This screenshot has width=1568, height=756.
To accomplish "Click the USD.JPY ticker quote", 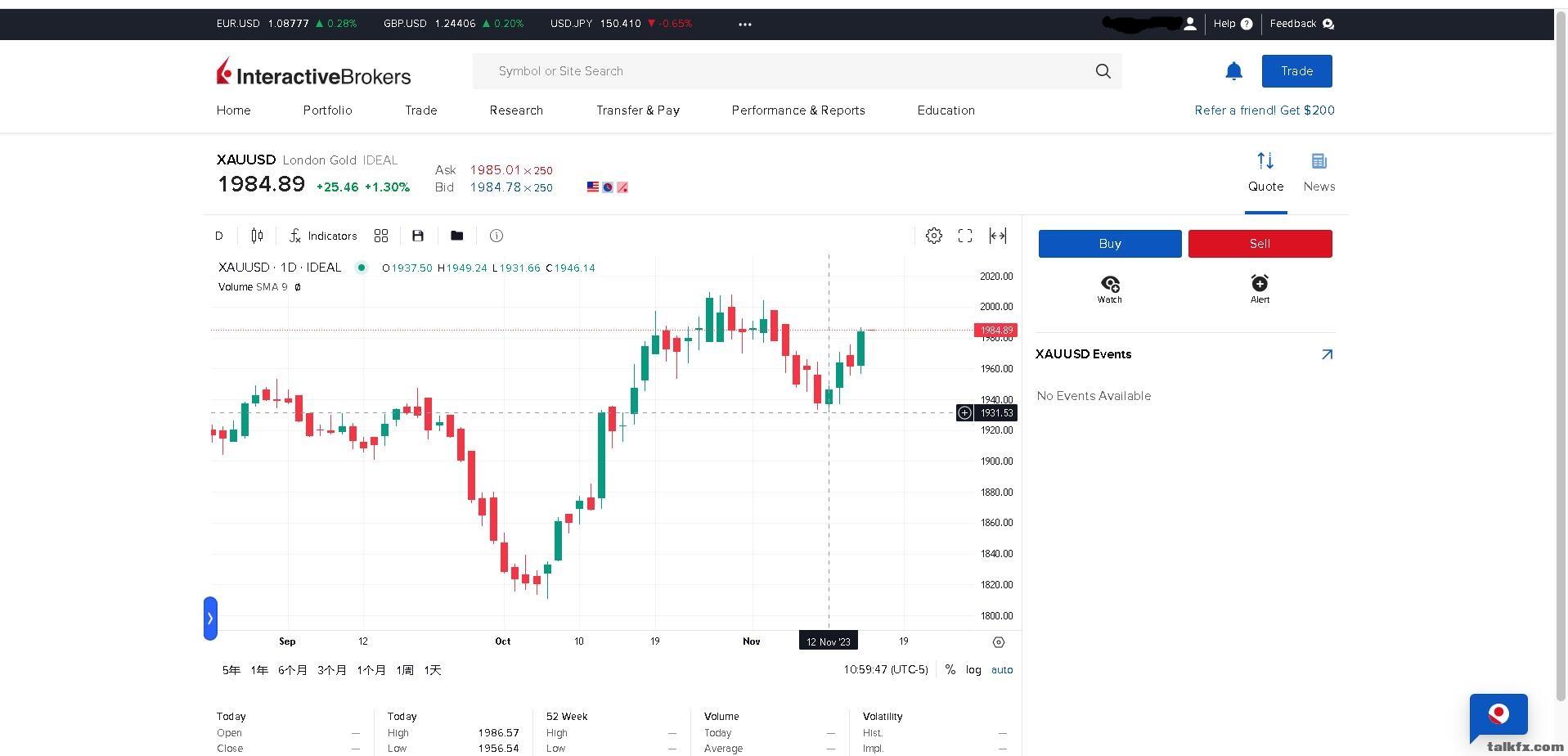I will tap(621, 24).
